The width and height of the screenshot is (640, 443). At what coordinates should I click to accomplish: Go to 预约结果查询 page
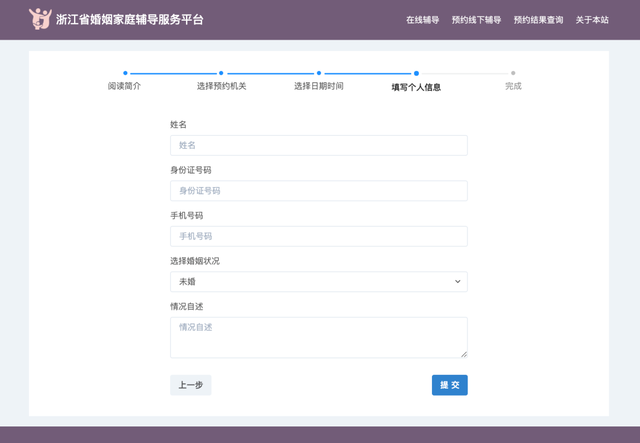click(538, 20)
